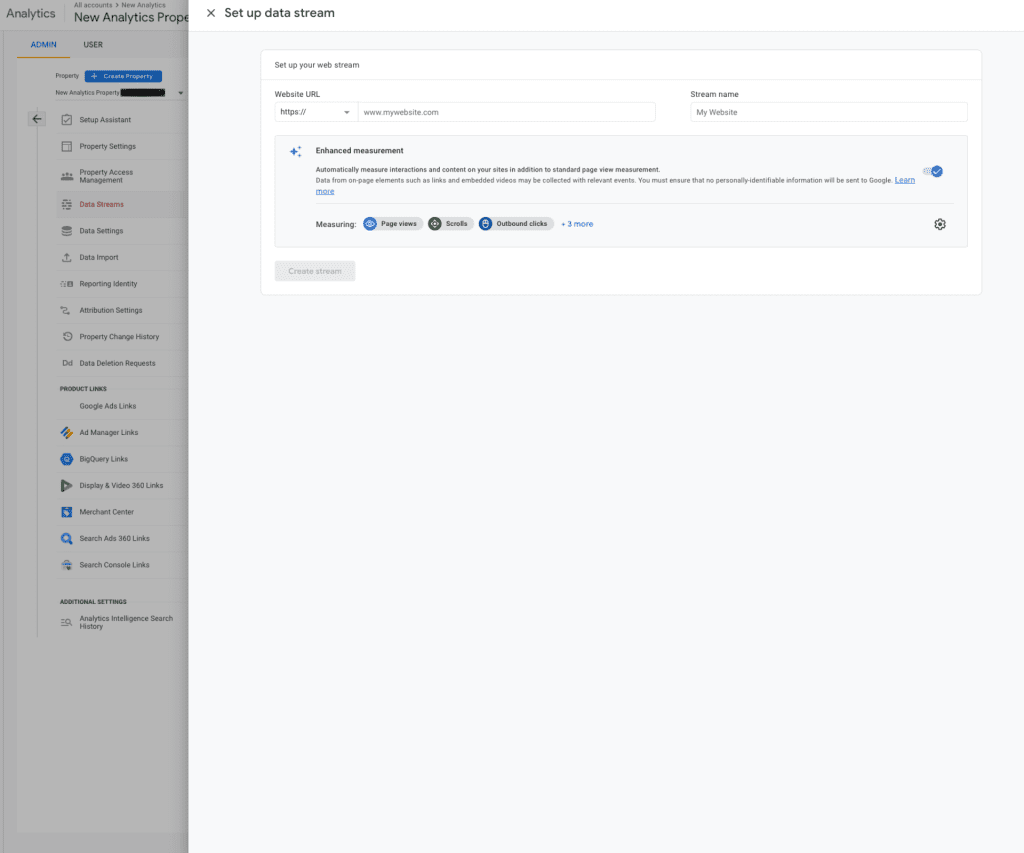Open the New Analytics Property selector dropdown
The height and width of the screenshot is (853, 1024).
(179, 91)
